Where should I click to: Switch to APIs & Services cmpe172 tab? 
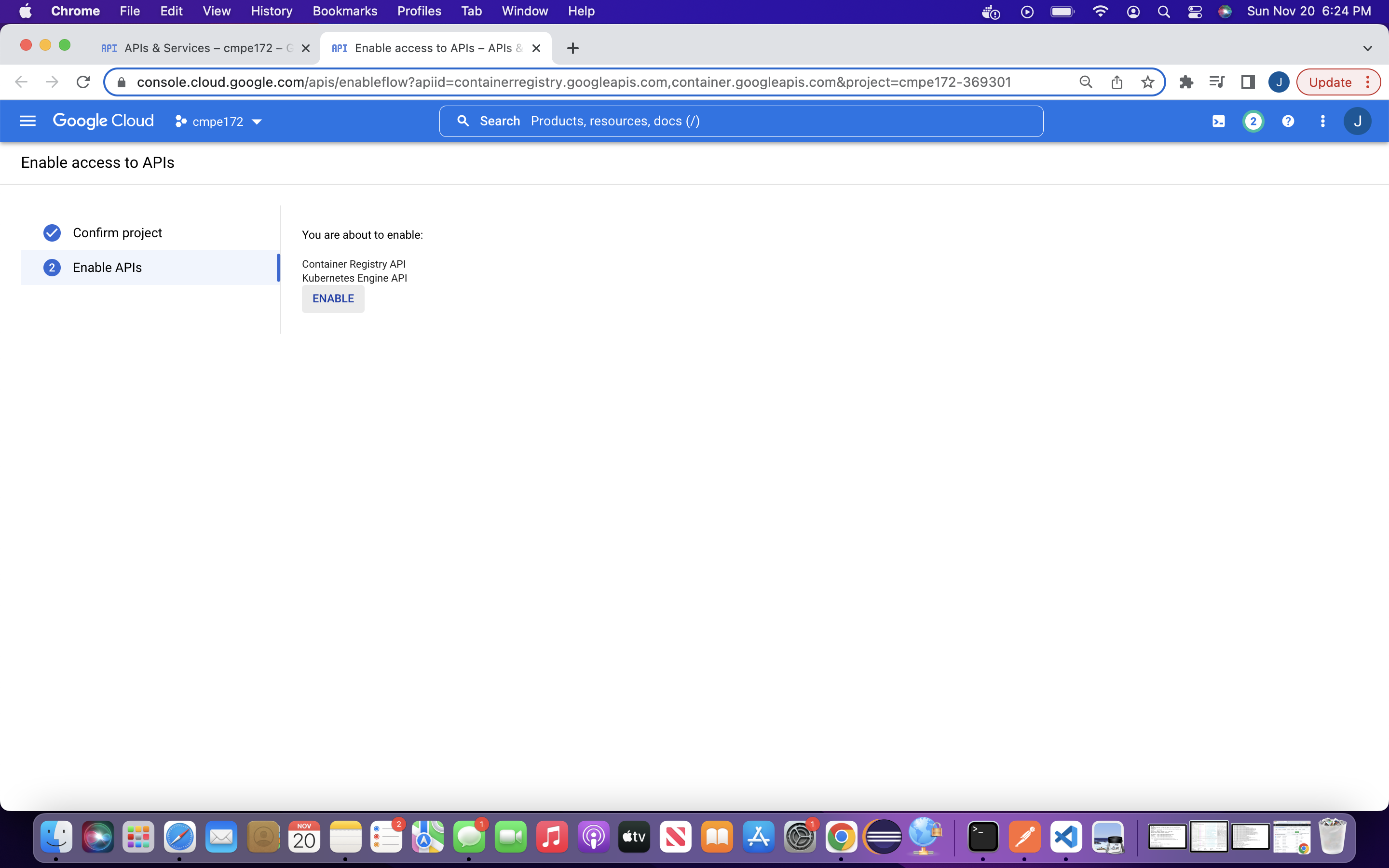point(198,48)
